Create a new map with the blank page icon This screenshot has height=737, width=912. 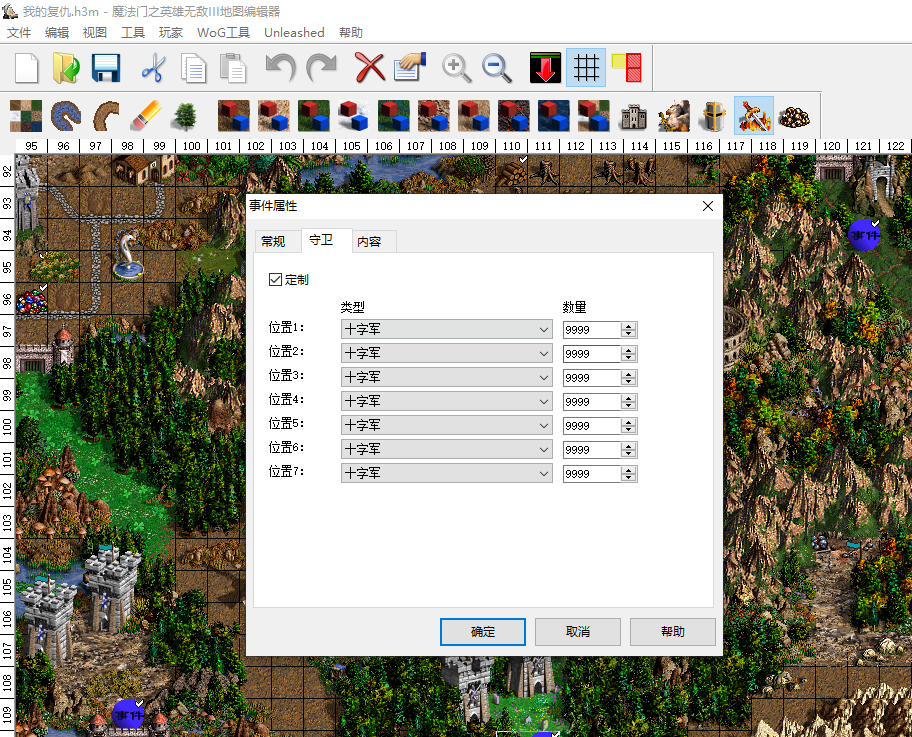(x=27, y=67)
